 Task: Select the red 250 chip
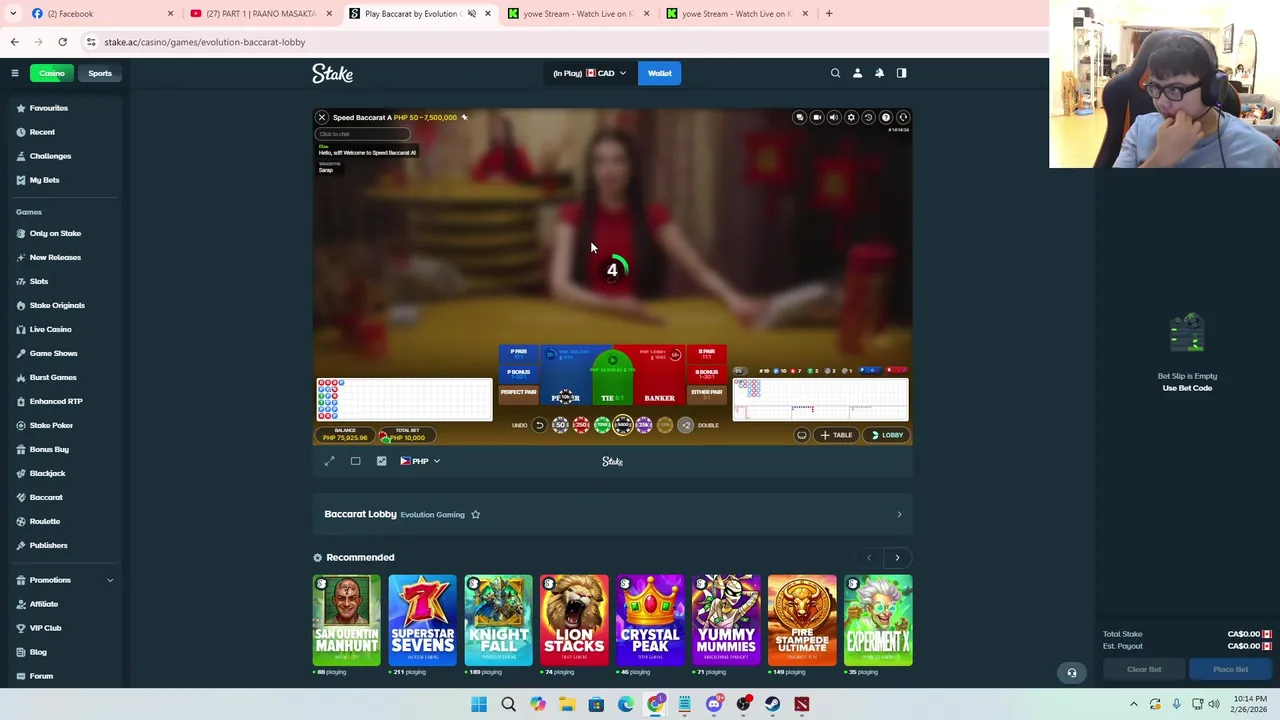[581, 425]
